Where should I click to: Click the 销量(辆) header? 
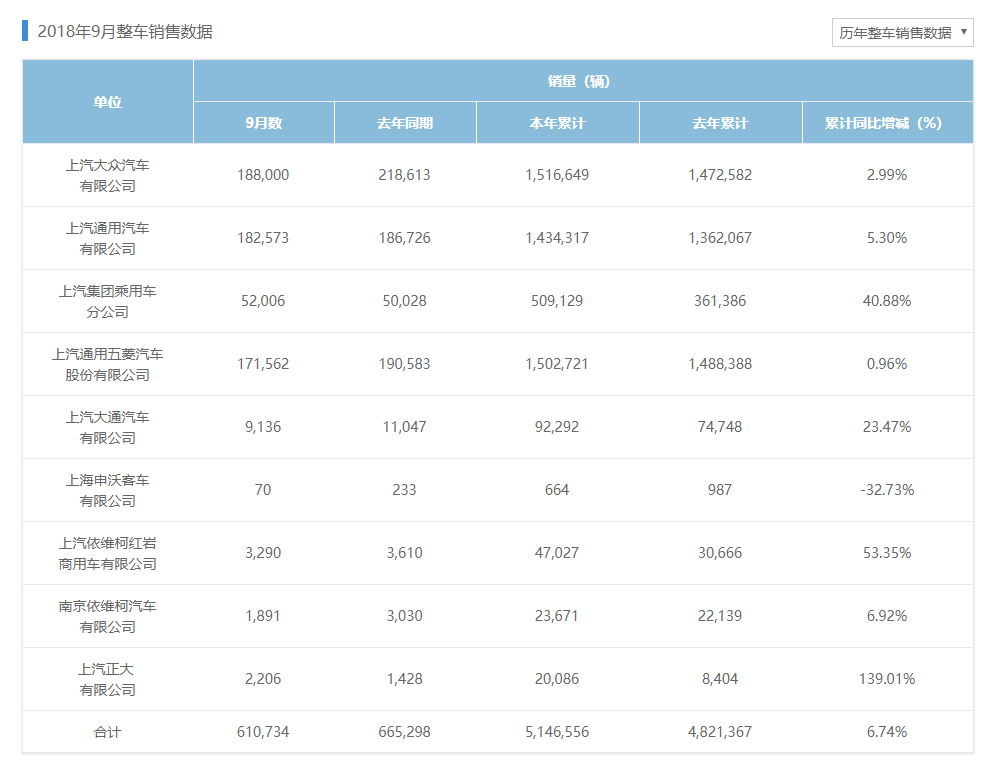click(x=583, y=81)
